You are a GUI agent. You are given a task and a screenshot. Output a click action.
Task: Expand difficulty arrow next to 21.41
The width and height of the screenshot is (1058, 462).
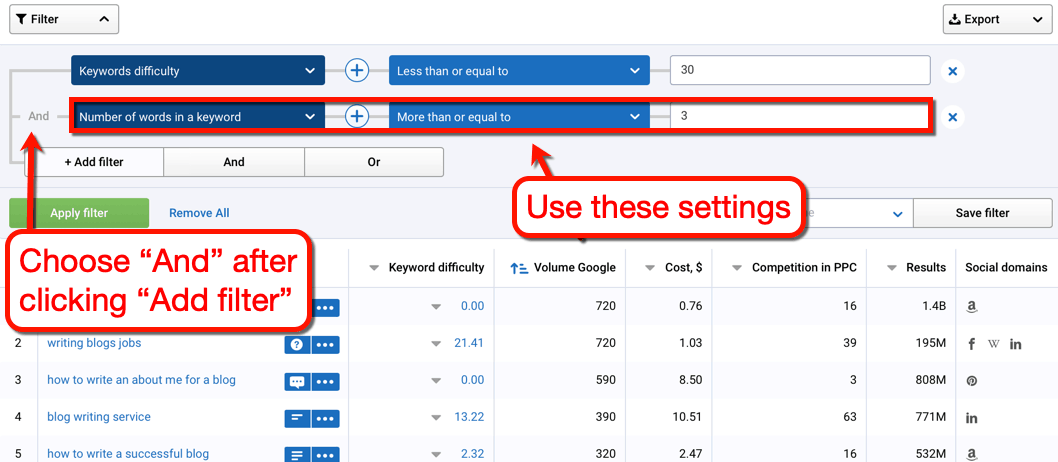(437, 345)
